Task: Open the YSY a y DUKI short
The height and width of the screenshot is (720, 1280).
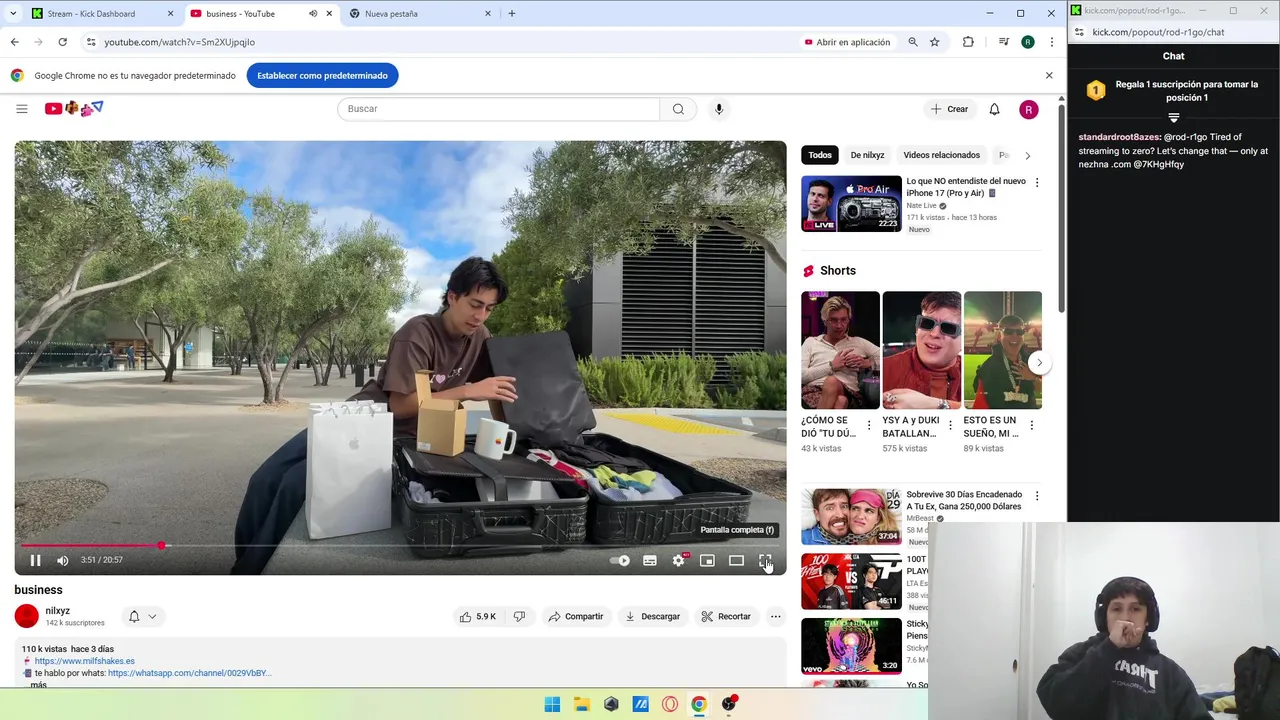Action: coord(921,350)
